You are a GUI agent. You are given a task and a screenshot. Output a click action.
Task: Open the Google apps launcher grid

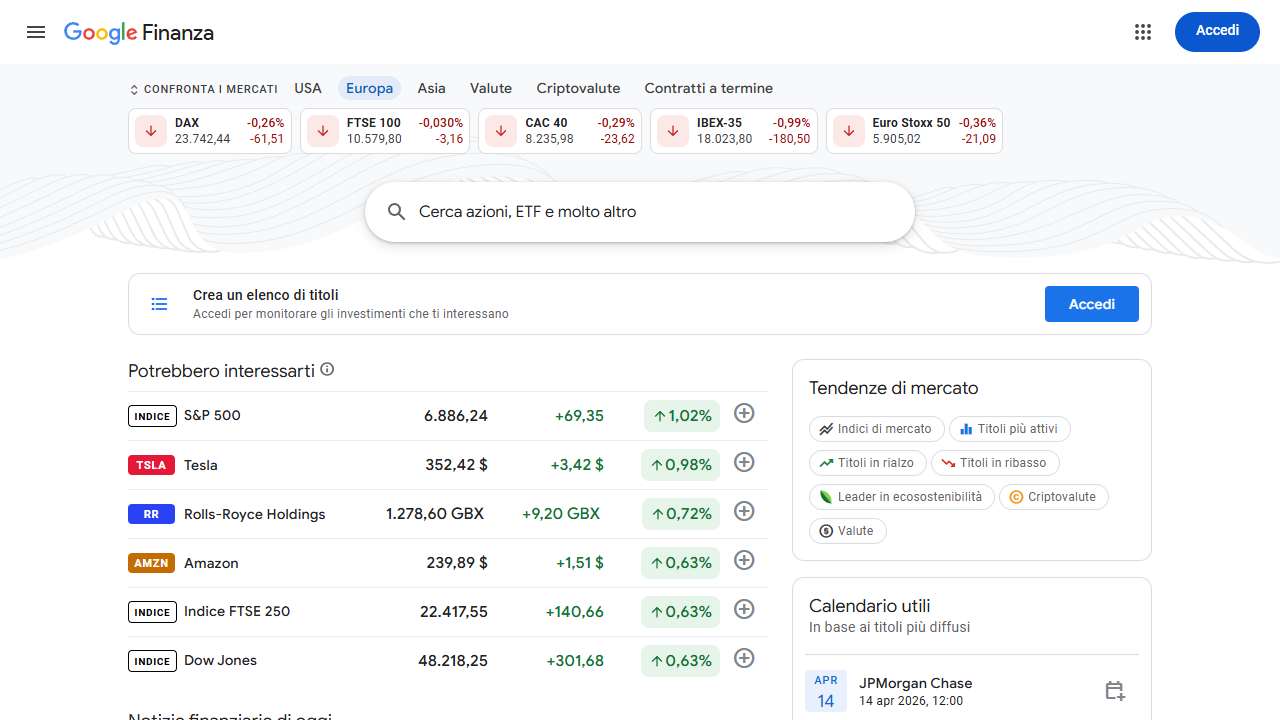(x=1142, y=32)
